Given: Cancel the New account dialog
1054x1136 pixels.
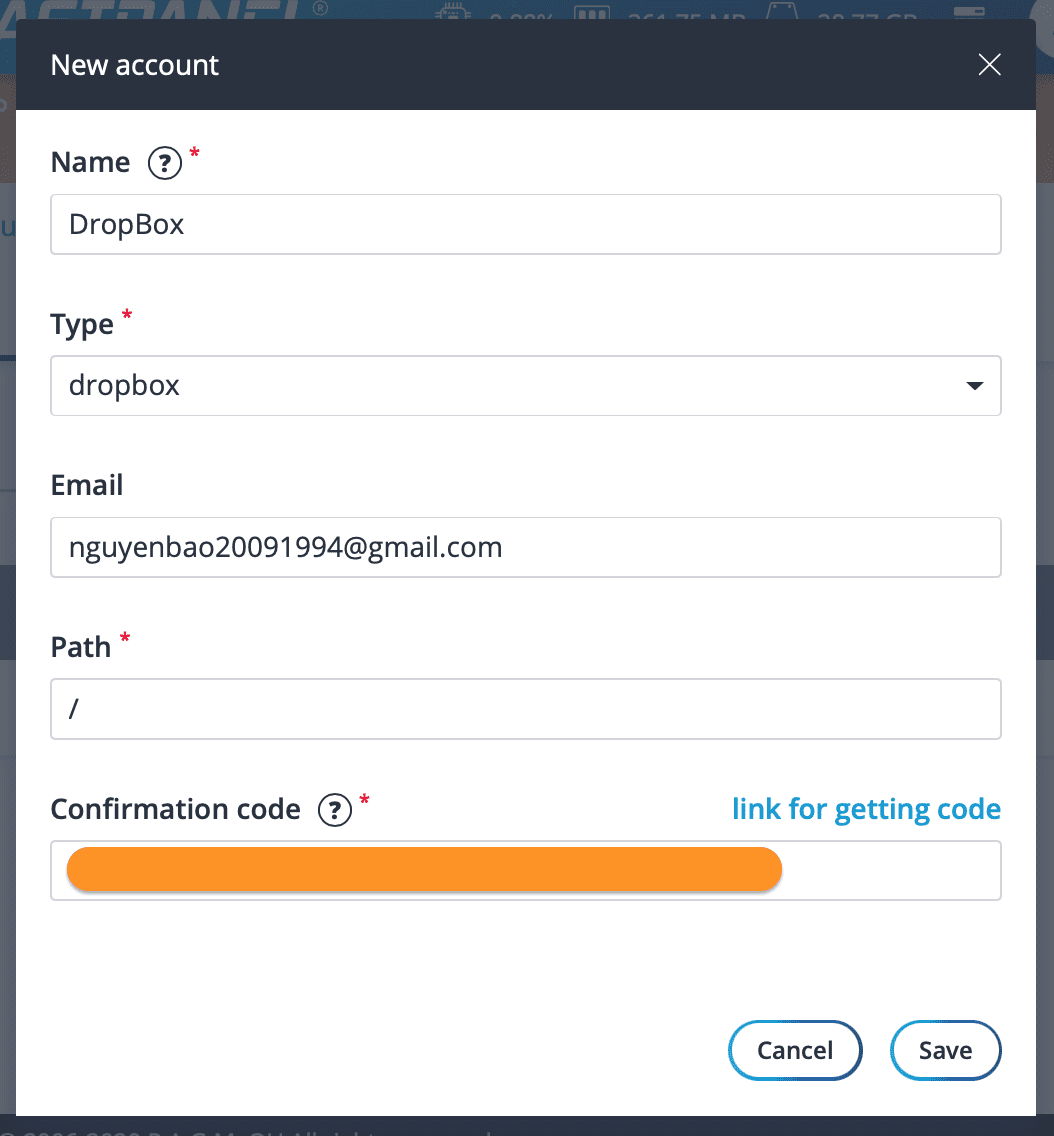Looking at the screenshot, I should [795, 1050].
